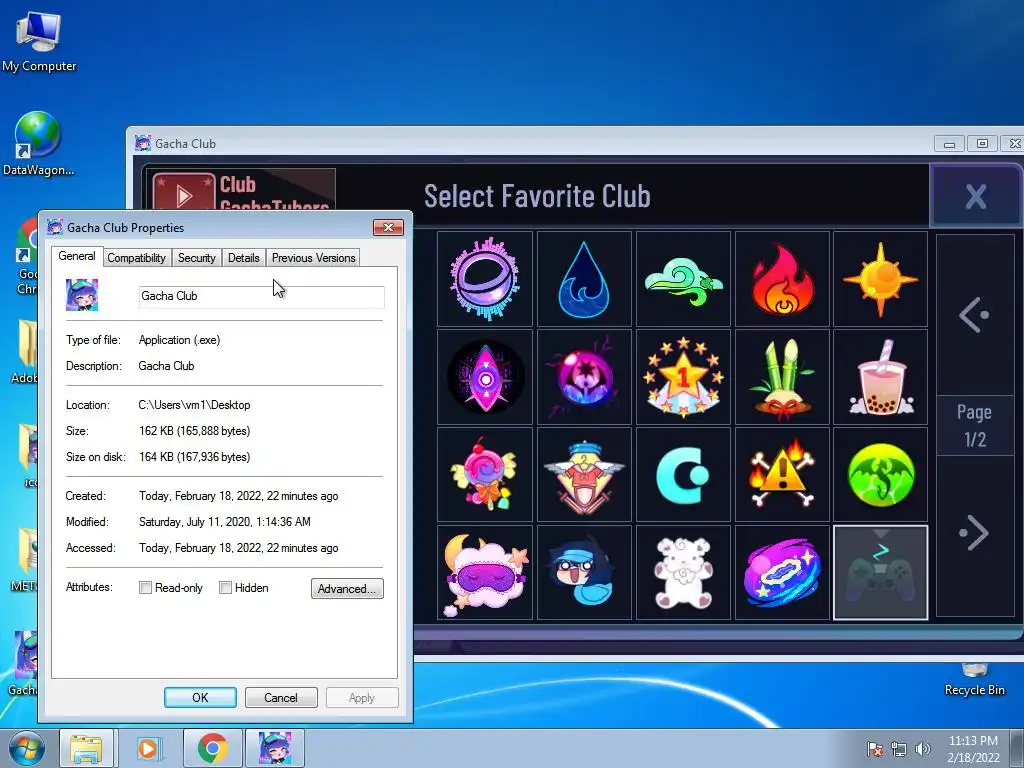
Task: Launch media player from taskbar
Action: [148, 748]
